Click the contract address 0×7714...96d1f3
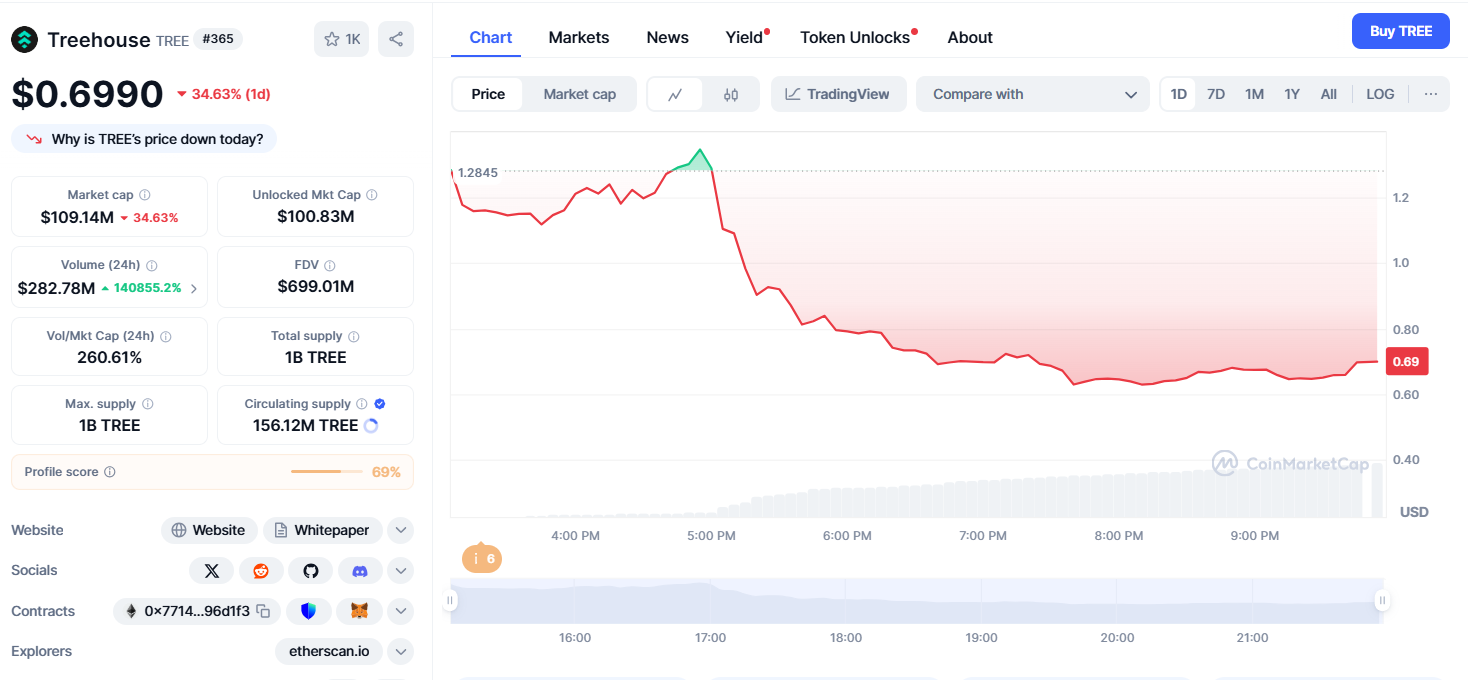The height and width of the screenshot is (680, 1468). pos(197,611)
